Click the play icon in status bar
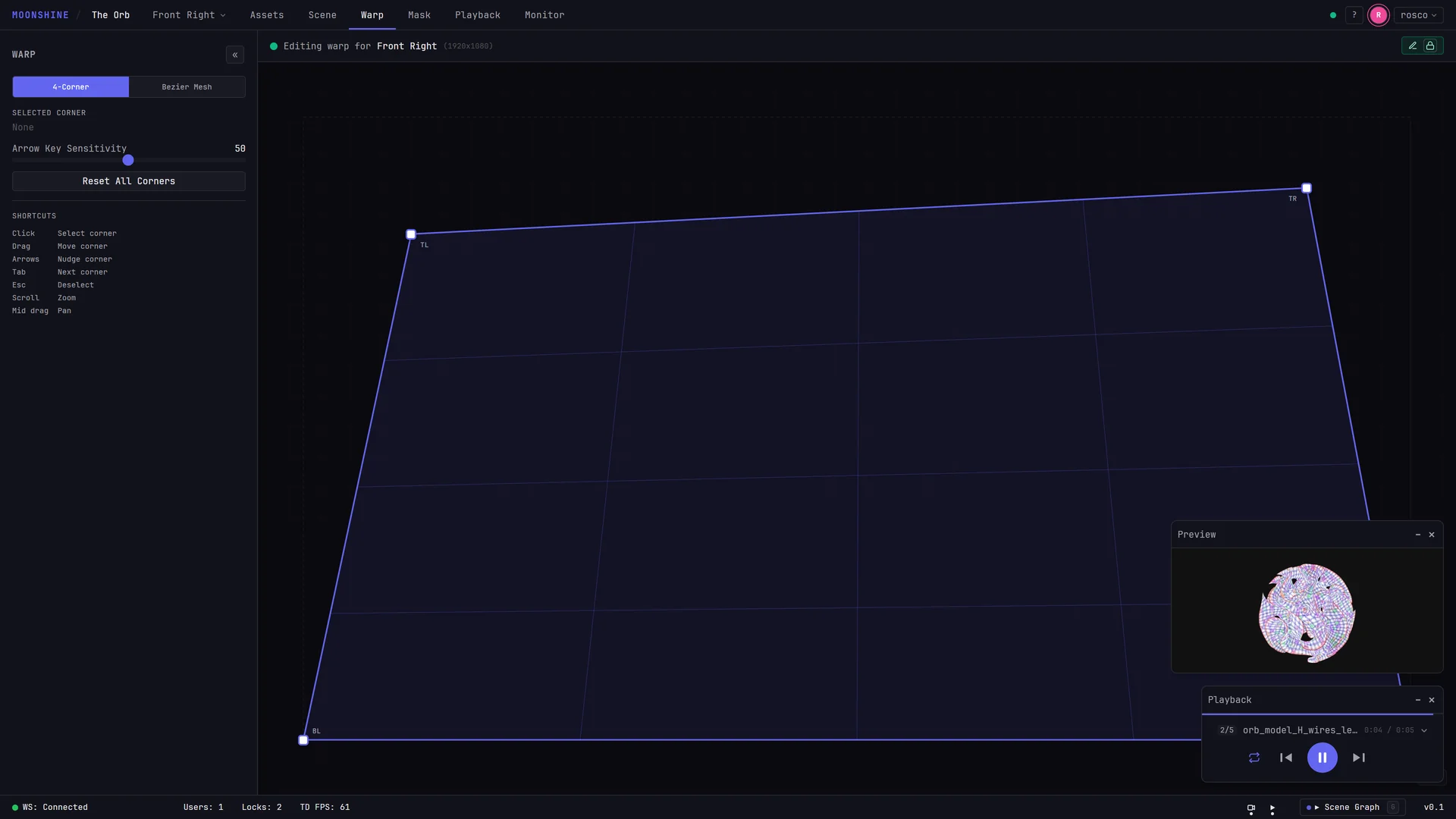This screenshot has width=1456, height=819. click(1272, 808)
